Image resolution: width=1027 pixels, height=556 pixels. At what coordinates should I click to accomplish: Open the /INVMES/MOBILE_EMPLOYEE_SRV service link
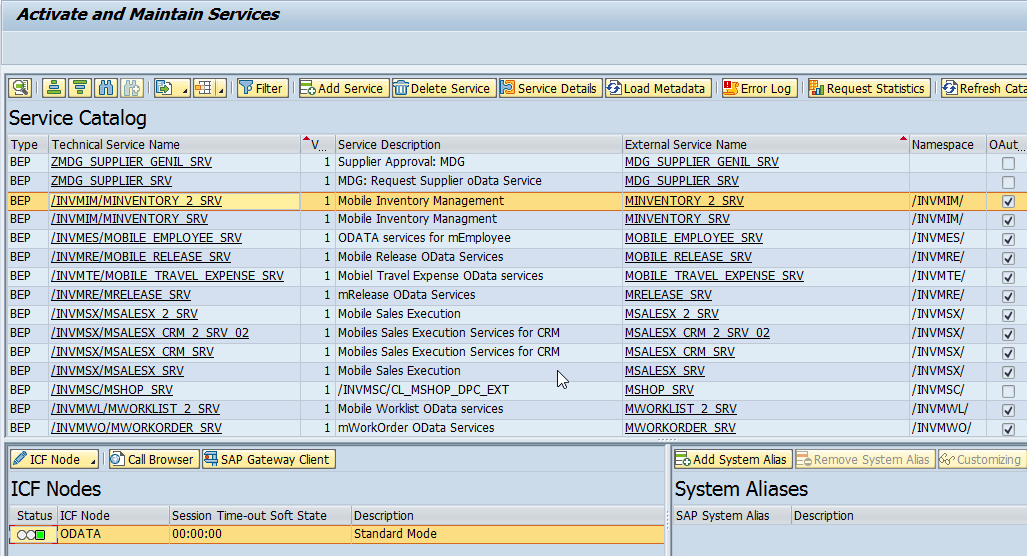tap(146, 238)
